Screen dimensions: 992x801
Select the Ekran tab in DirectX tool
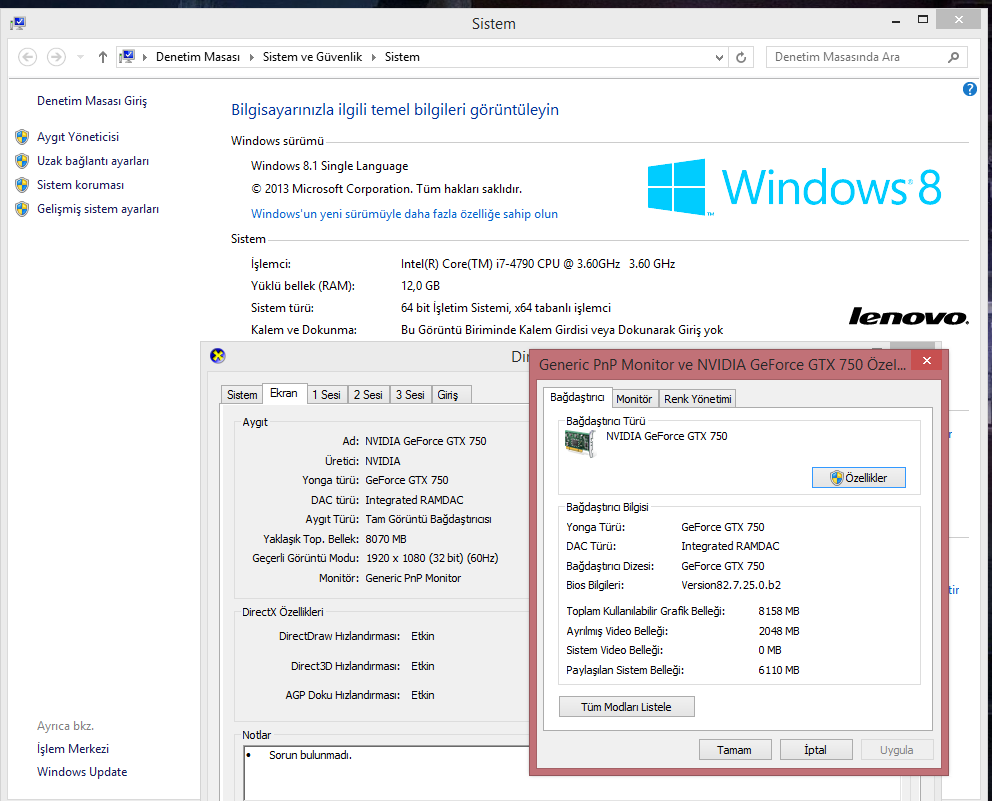point(284,393)
